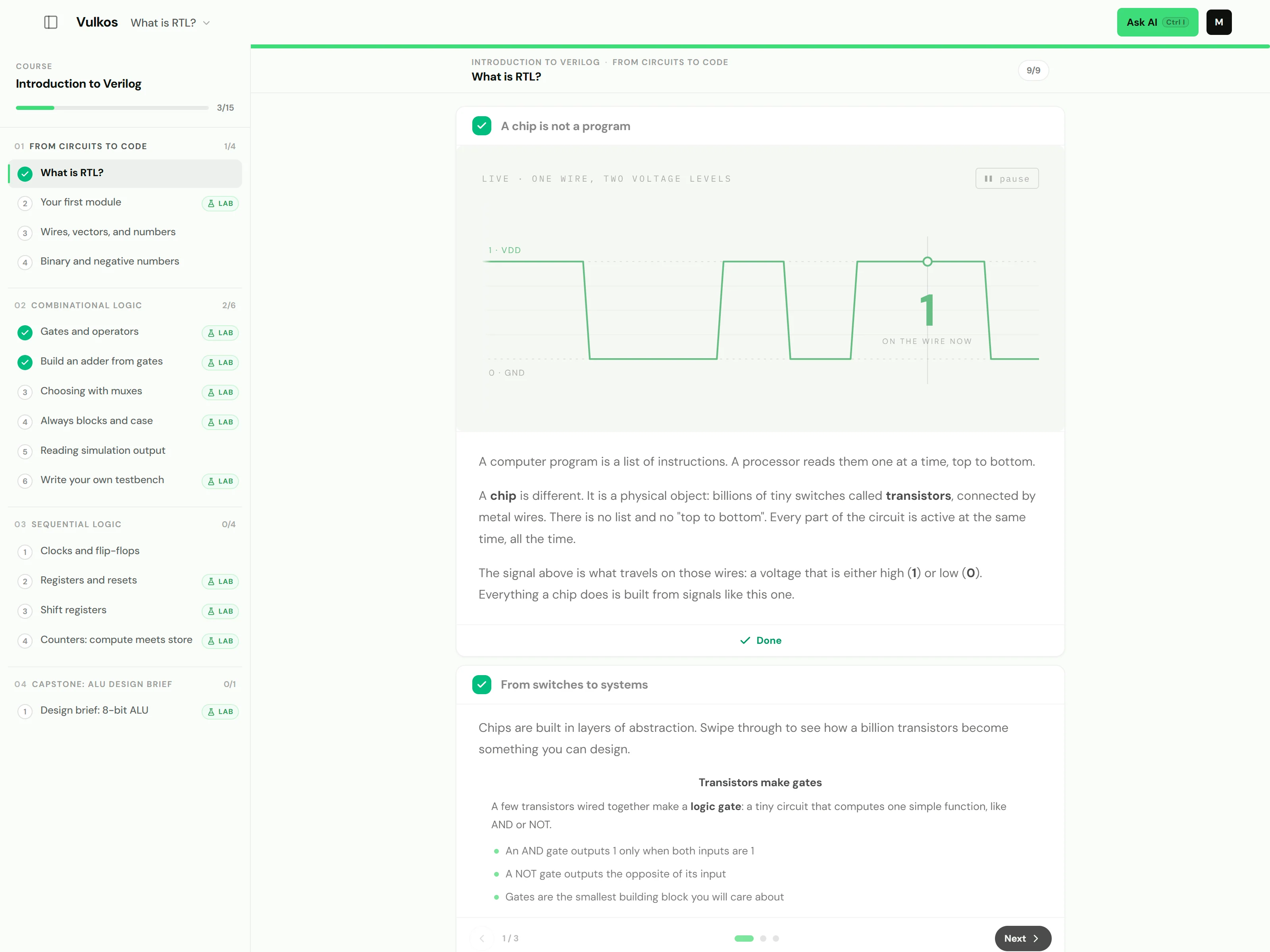Toggle the 'From switches to systems' checkbox
1270x952 pixels.
pos(481,684)
